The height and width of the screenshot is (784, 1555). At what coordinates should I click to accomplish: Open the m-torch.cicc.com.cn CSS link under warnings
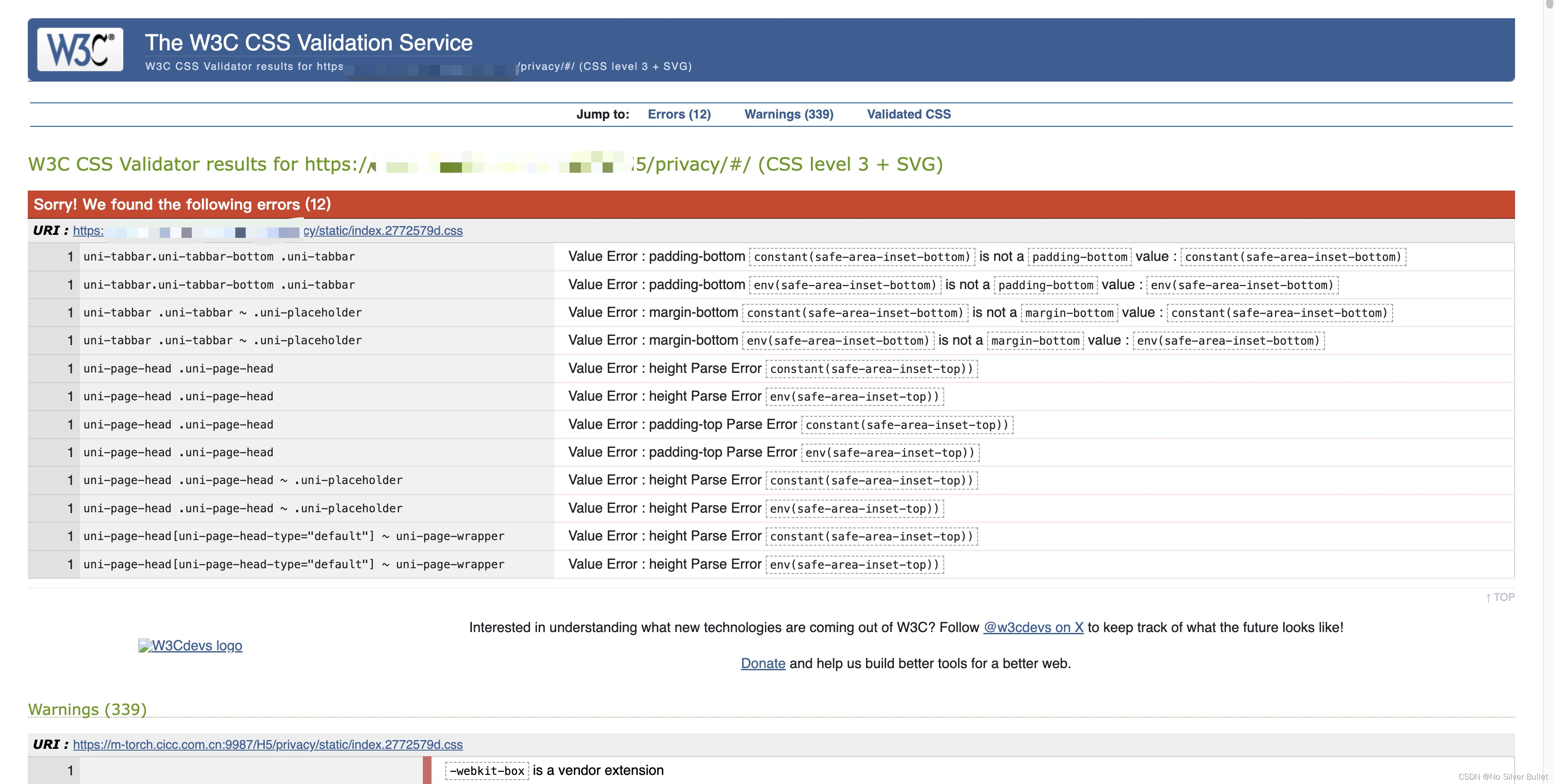pos(267,744)
